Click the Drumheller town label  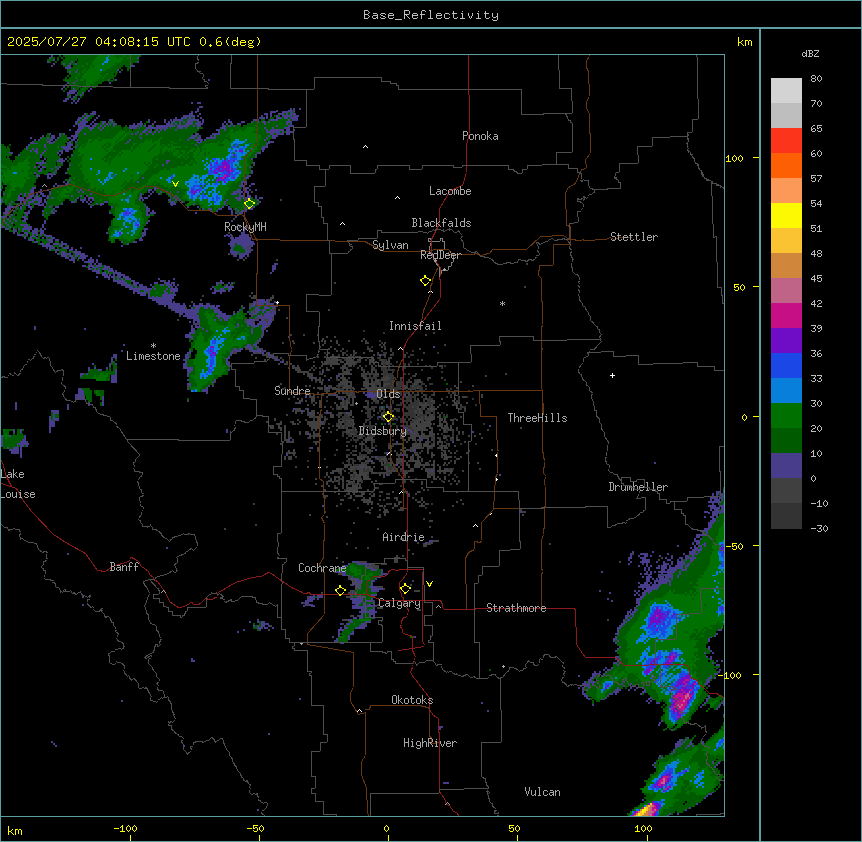(x=638, y=487)
